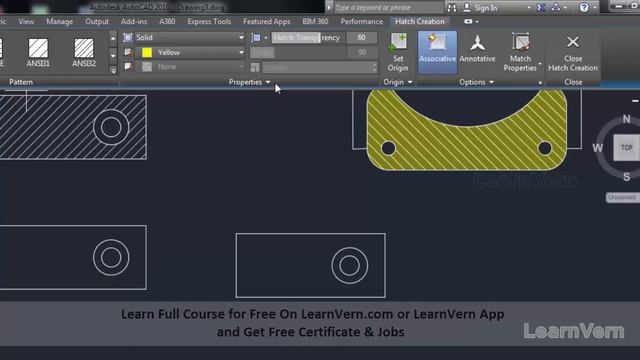Open the transparency type dropdown arrow

[266, 38]
